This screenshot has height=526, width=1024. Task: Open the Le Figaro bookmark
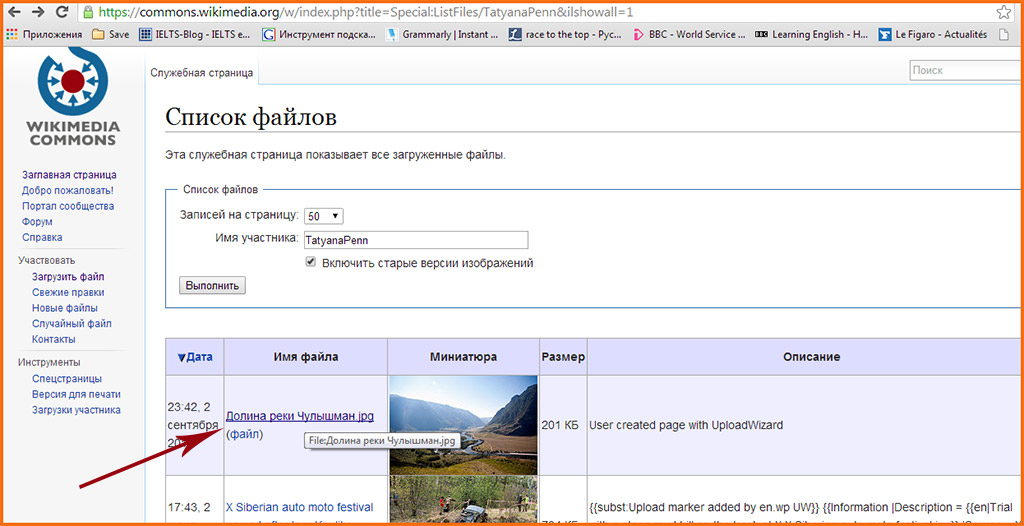click(x=933, y=34)
